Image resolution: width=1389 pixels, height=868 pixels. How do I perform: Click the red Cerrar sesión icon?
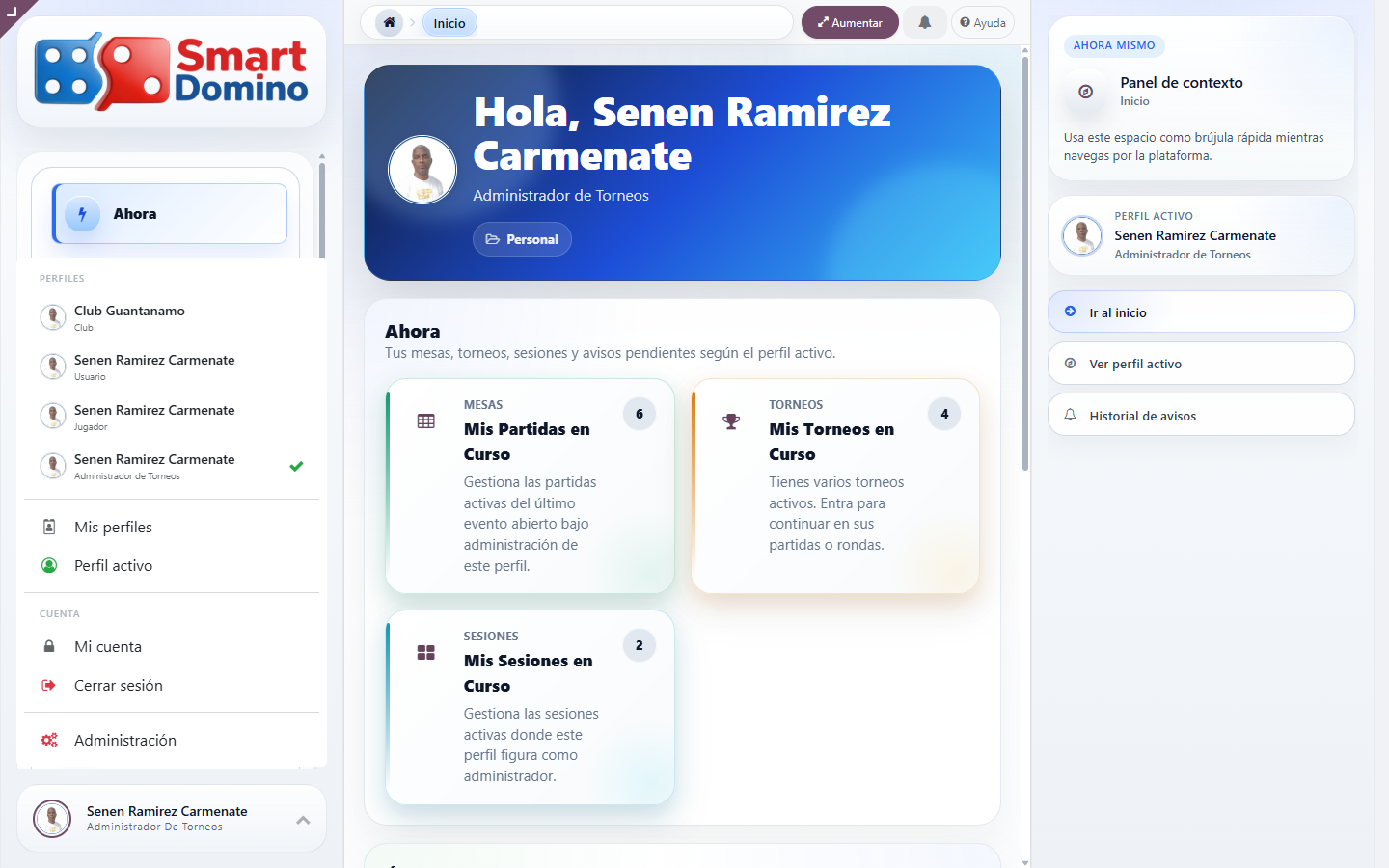pyautogui.click(x=49, y=685)
